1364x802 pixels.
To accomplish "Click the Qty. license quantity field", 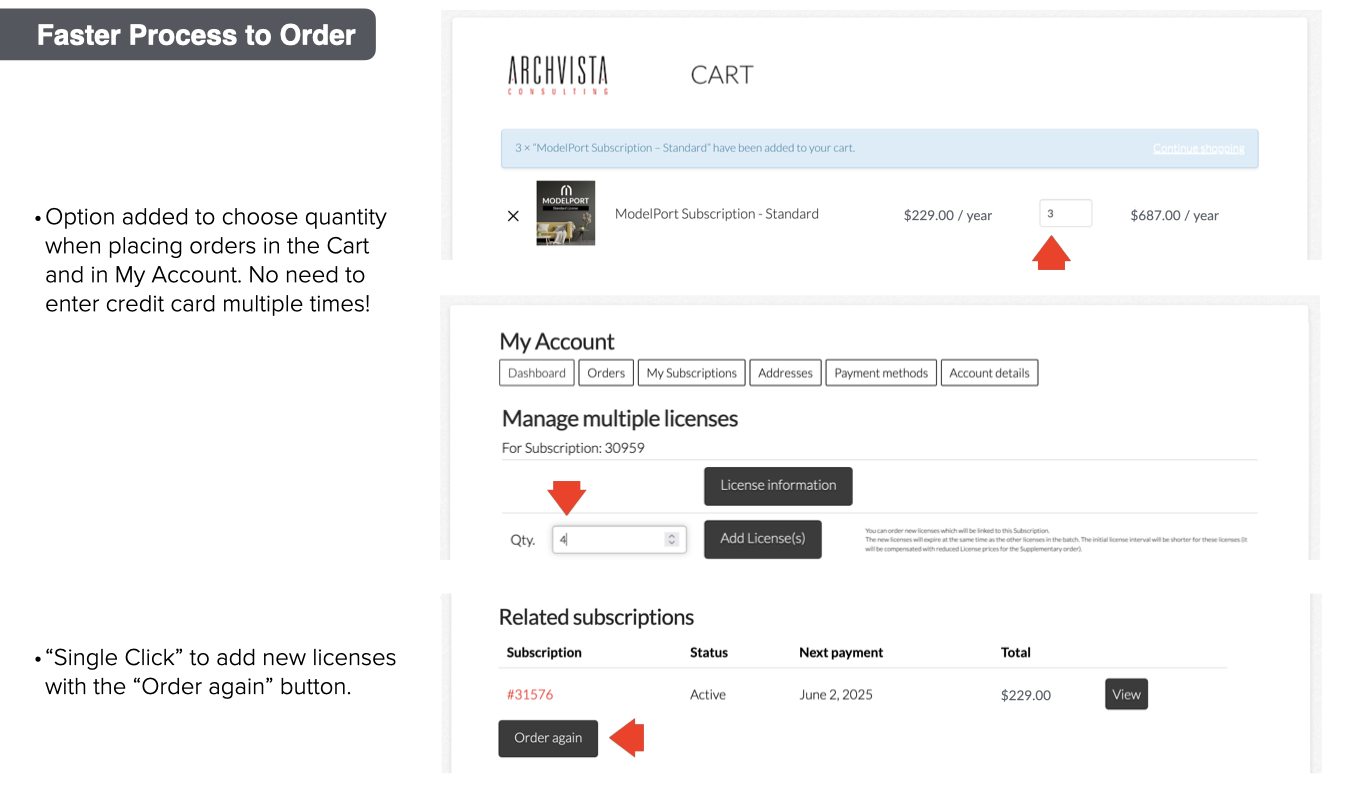I will (x=619, y=539).
